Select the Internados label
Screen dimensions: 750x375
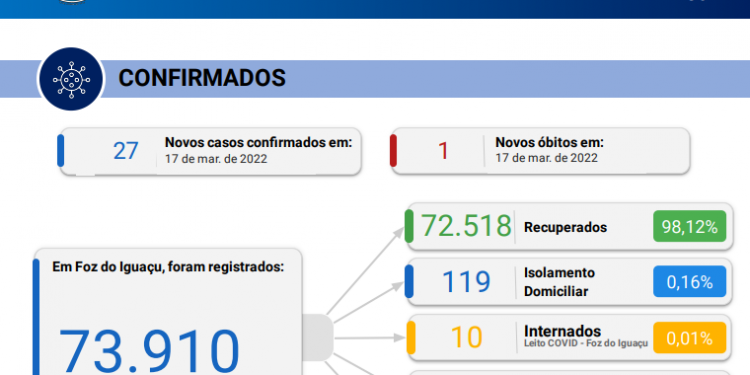[562, 331]
